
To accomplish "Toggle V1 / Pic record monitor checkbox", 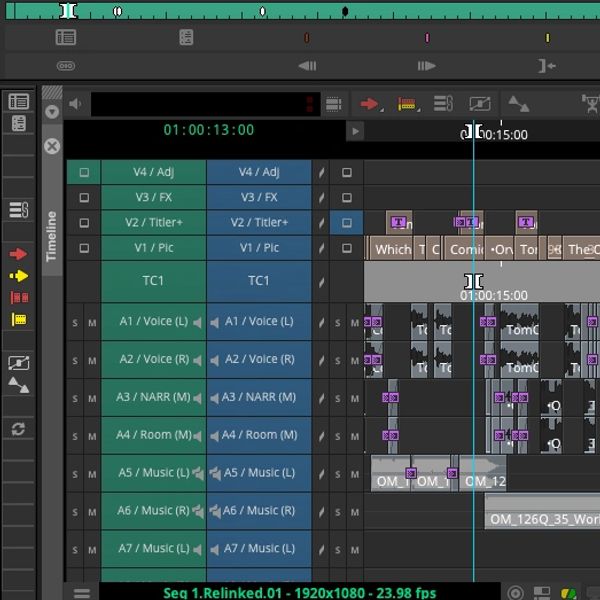I will tap(347, 248).
